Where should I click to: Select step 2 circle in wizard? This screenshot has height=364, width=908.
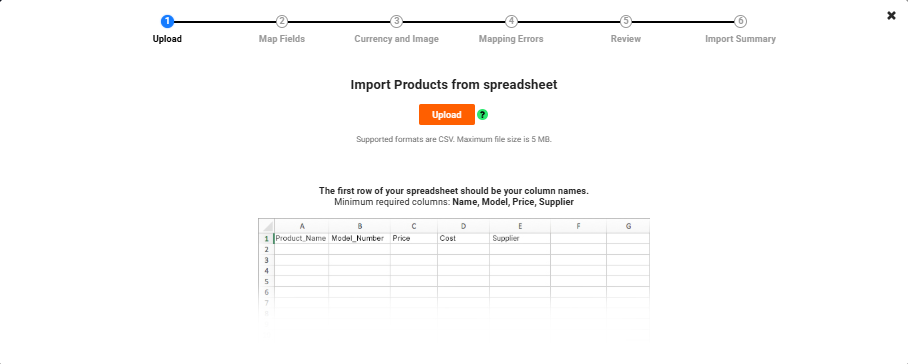tap(282, 21)
